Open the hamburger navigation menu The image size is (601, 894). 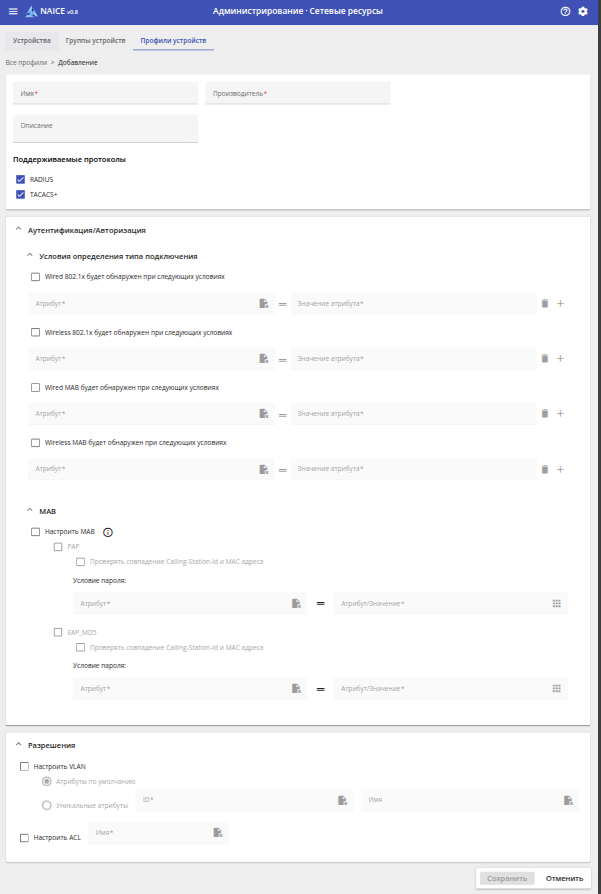coord(13,11)
